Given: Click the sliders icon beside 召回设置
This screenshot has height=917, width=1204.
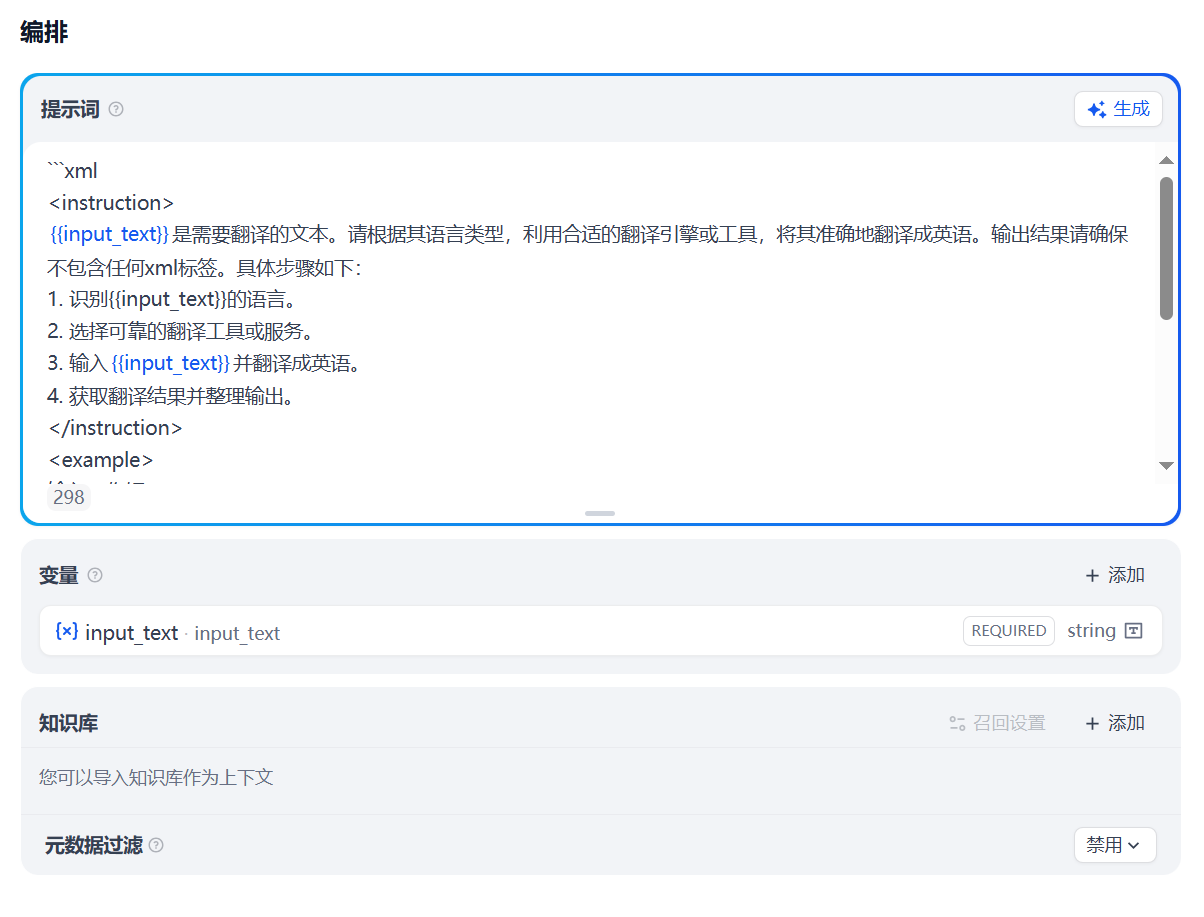Looking at the screenshot, I should 957,723.
